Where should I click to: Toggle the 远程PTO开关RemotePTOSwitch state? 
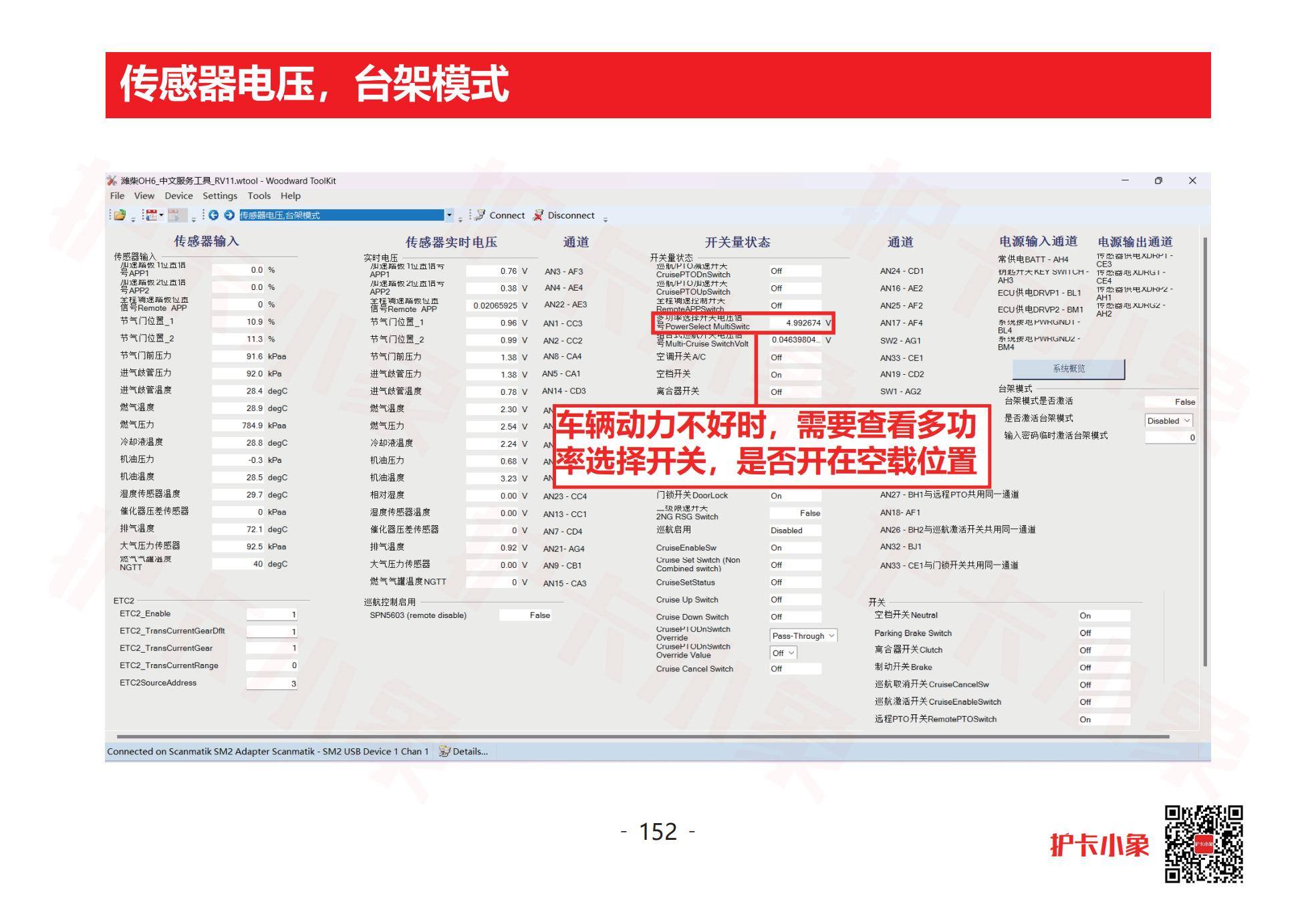[x=1103, y=720]
